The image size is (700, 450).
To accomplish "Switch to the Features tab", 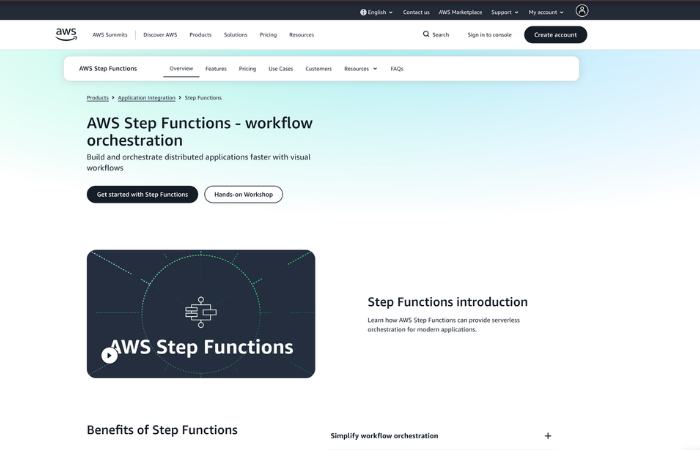I will (216, 69).
